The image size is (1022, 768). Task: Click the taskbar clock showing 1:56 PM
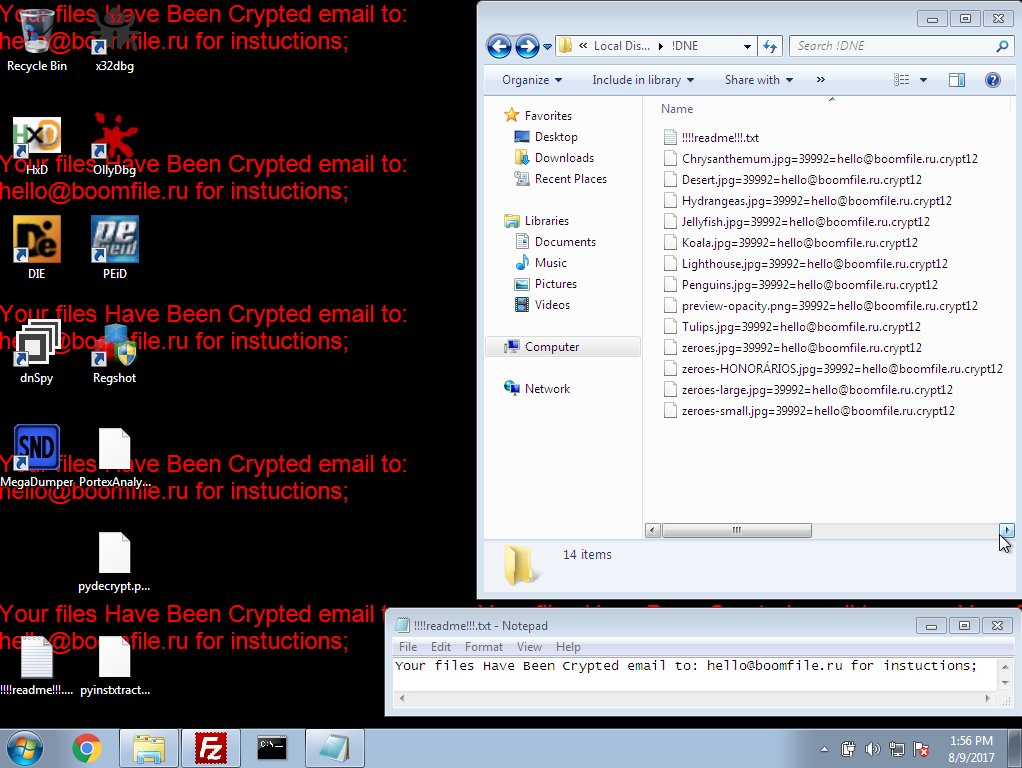(971, 749)
